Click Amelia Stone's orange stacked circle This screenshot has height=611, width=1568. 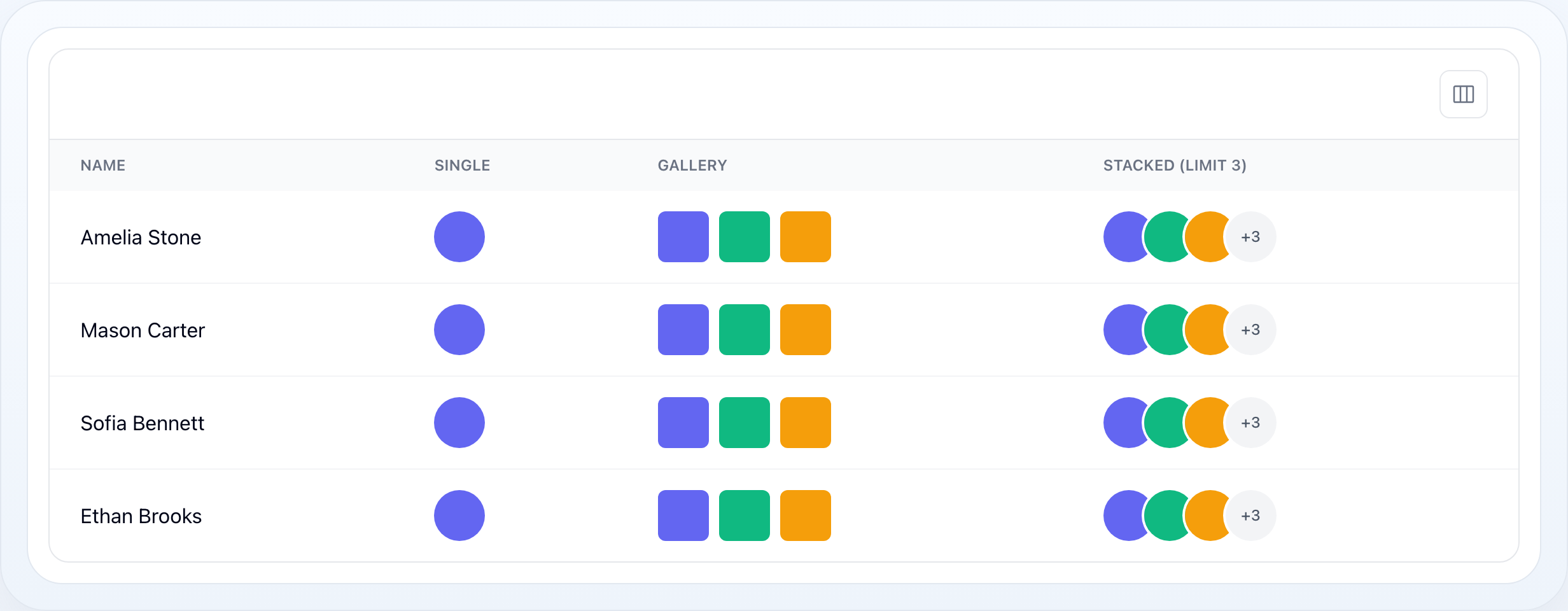tap(1207, 237)
